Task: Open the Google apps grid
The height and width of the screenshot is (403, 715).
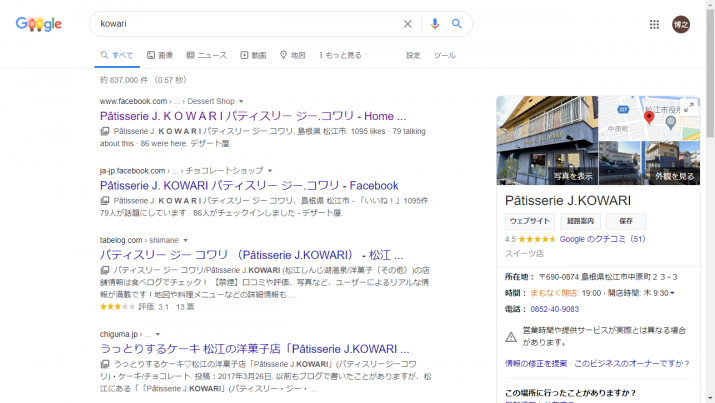Action: [x=654, y=24]
